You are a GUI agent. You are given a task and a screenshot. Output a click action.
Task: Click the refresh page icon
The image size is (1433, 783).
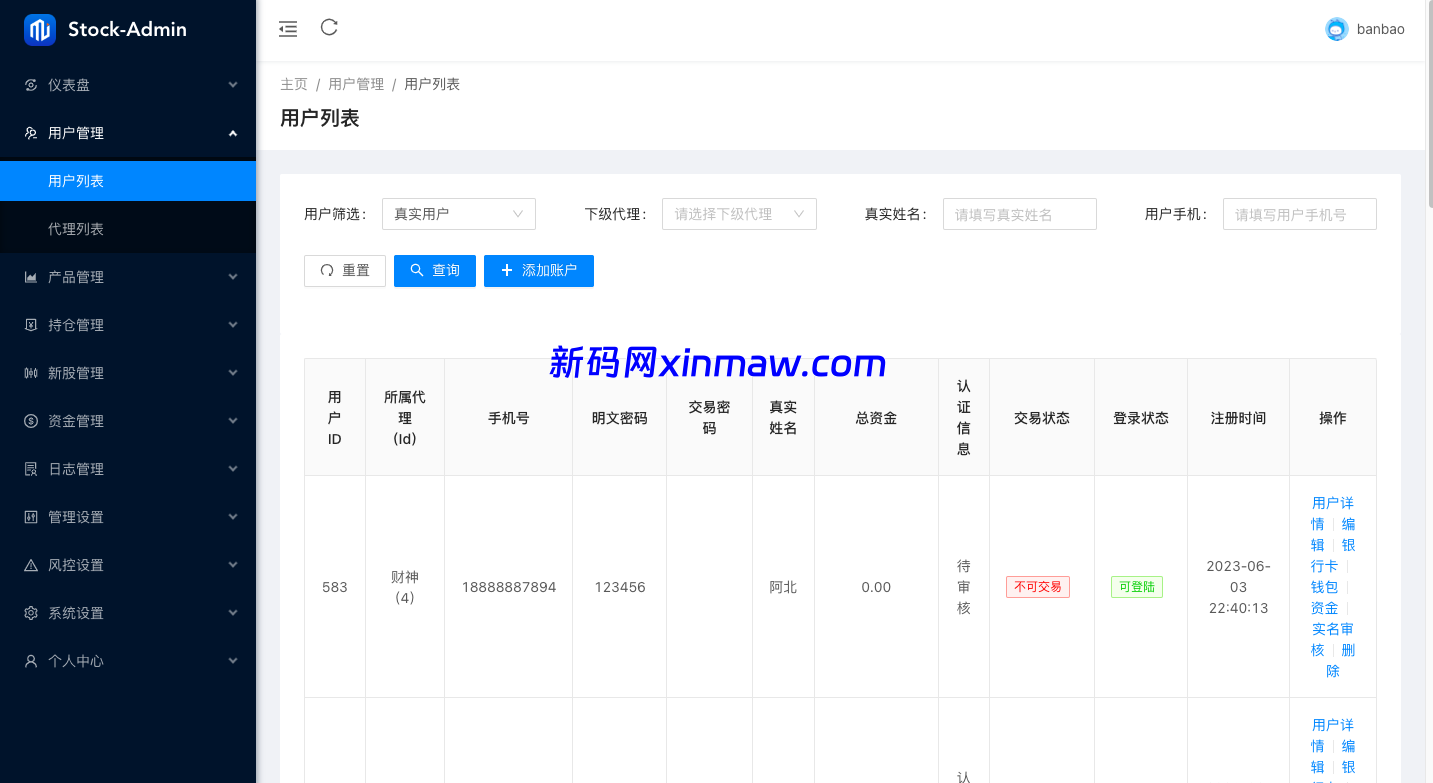coord(329,28)
